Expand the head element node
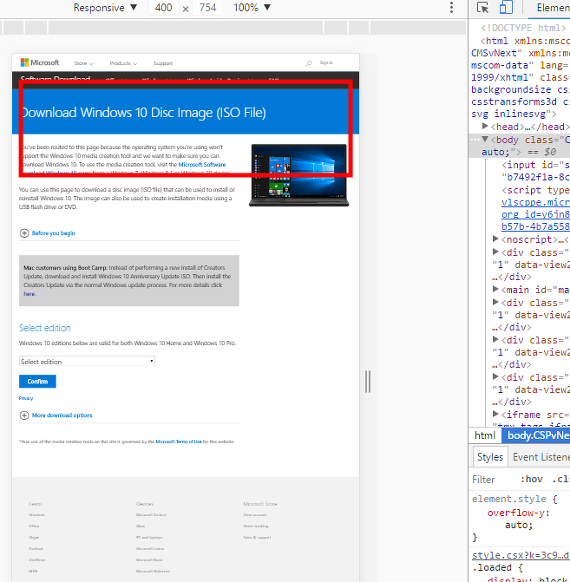Screen dimensions: 570x582 click(485, 126)
